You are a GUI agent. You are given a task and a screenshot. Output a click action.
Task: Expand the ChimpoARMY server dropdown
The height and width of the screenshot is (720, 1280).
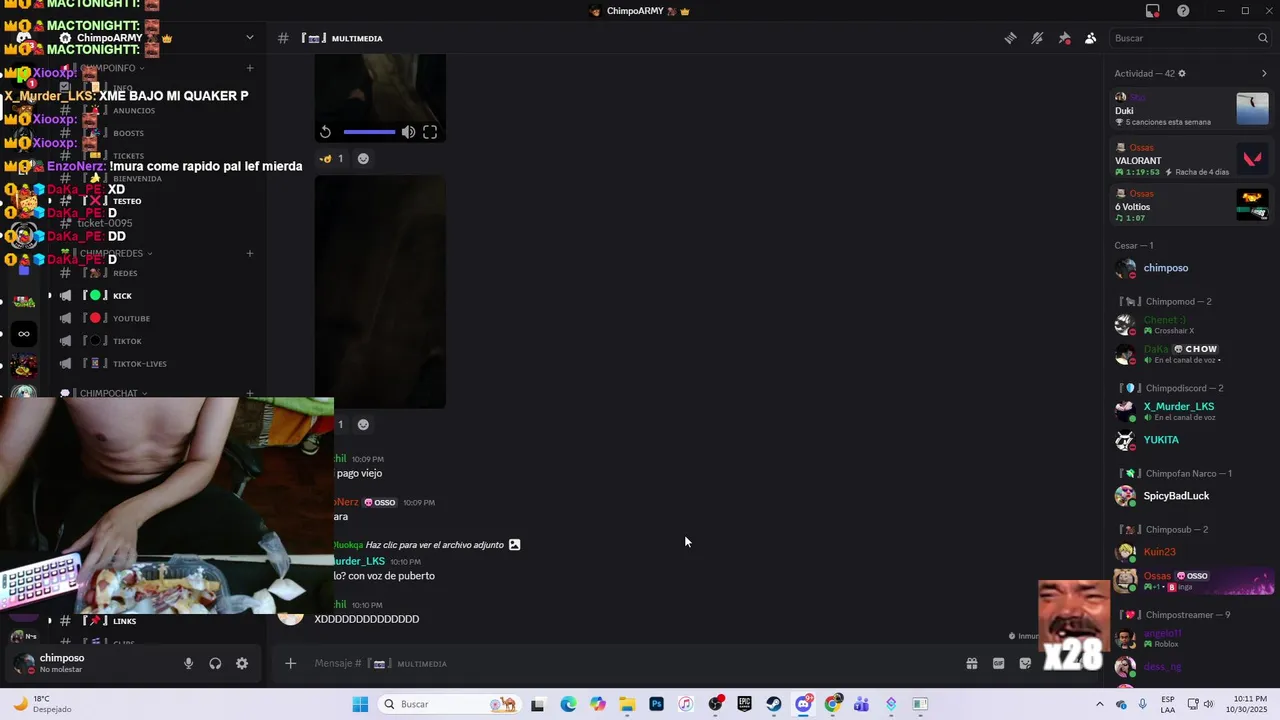click(249, 38)
